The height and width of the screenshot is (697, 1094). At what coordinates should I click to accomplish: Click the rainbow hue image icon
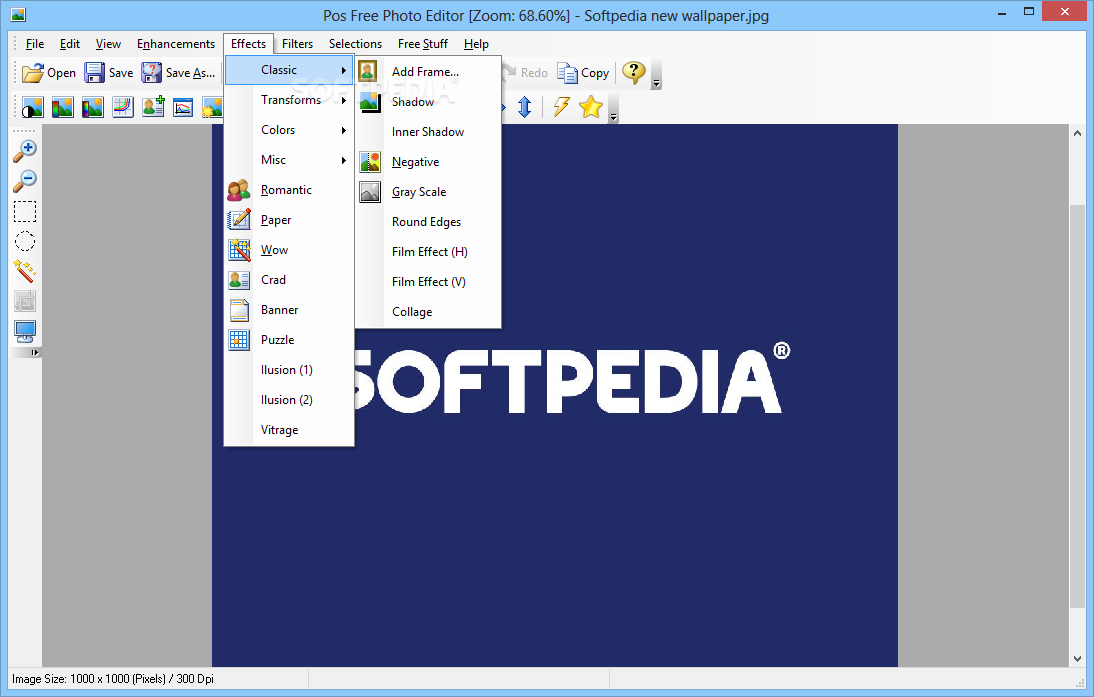pyautogui.click(x=93, y=107)
